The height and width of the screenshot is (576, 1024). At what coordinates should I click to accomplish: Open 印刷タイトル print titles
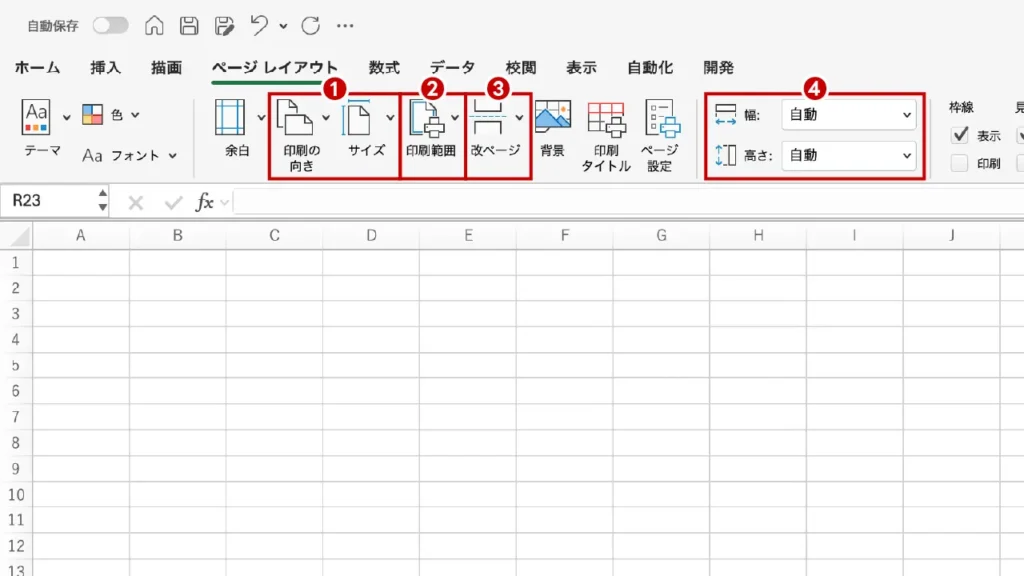tap(606, 118)
